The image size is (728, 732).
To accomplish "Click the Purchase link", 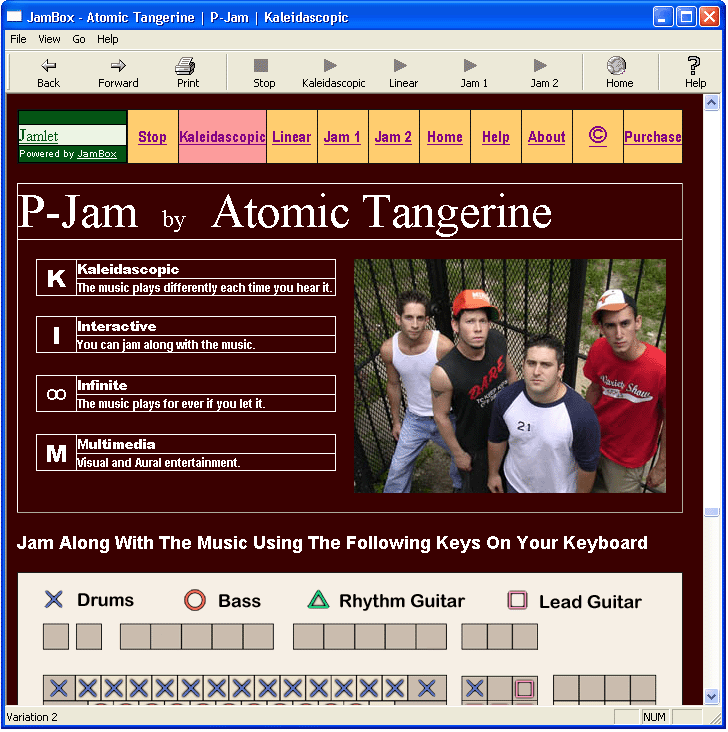I will [x=652, y=137].
